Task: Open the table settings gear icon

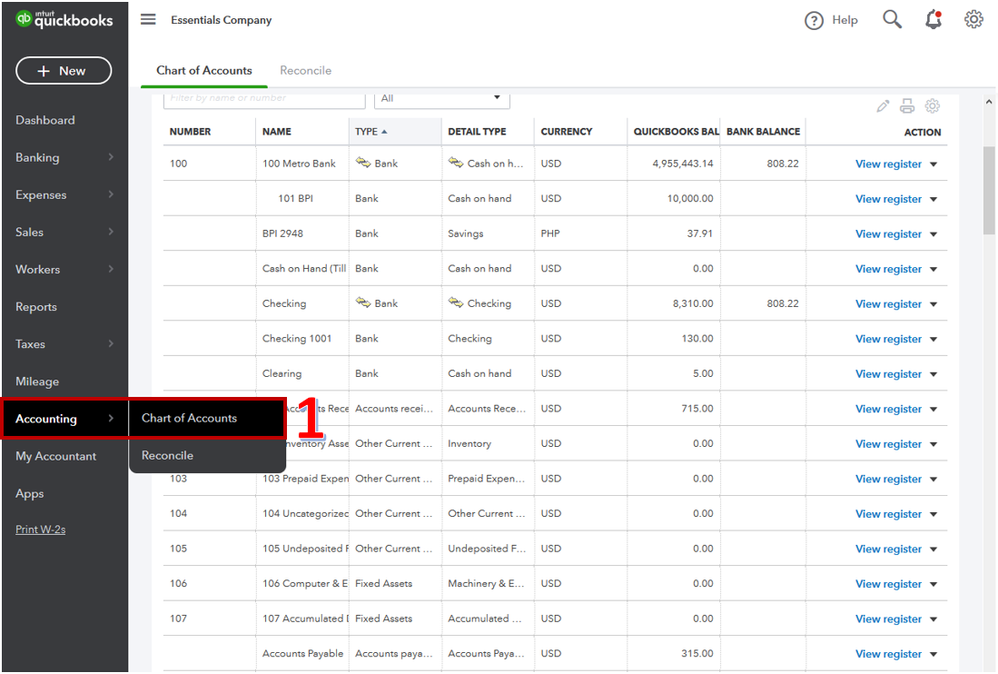Action: pyautogui.click(x=932, y=106)
